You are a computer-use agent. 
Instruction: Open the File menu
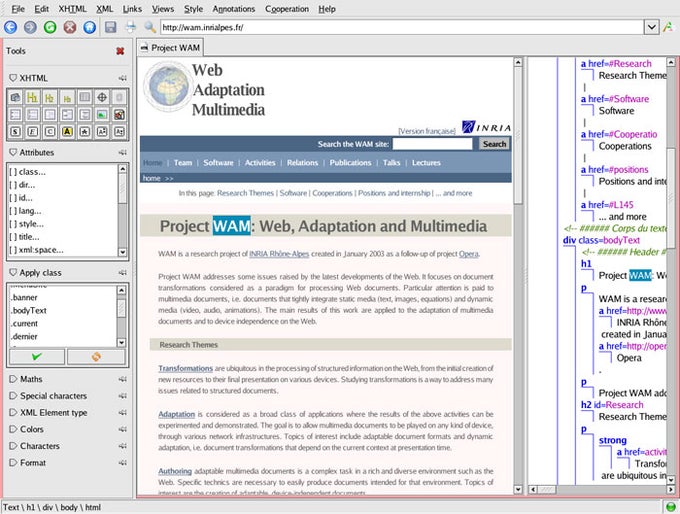point(18,9)
